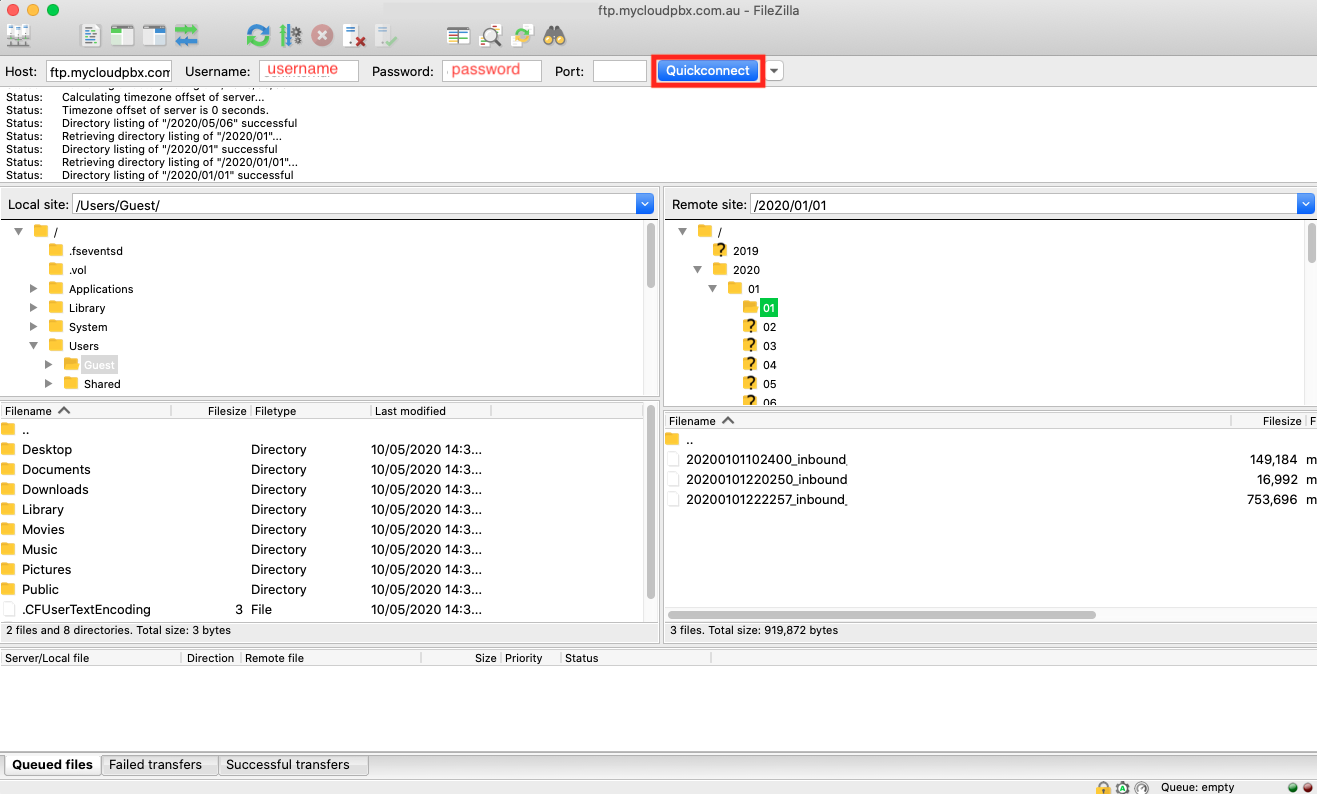Collapse the remote 2020 folder

point(698,270)
